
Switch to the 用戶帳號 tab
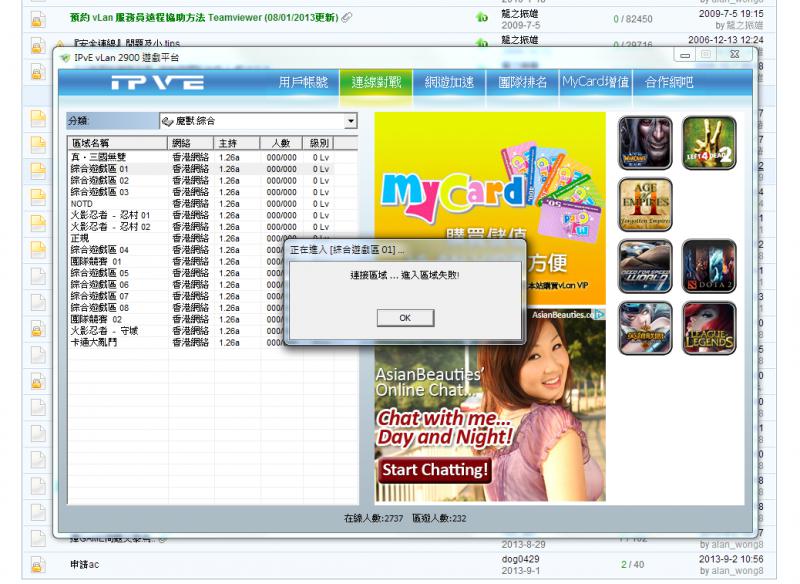click(x=302, y=84)
